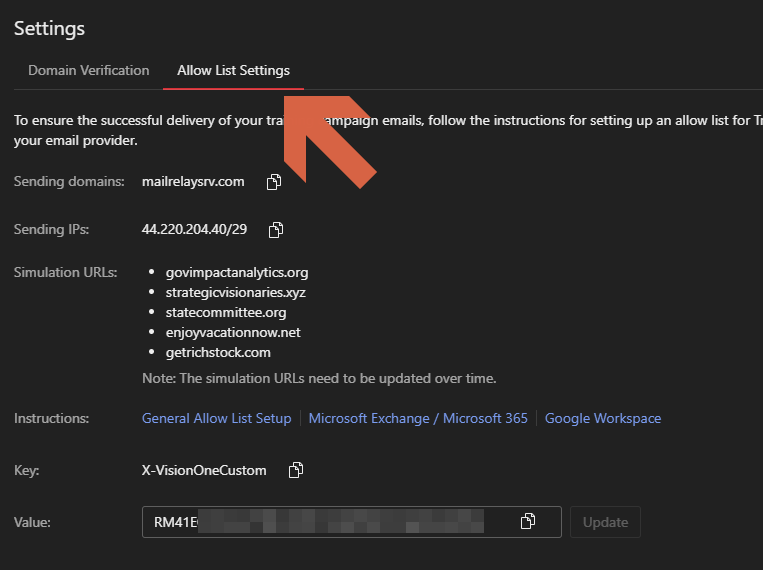Click the Settings page heading
The image size is (763, 570).
(49, 28)
